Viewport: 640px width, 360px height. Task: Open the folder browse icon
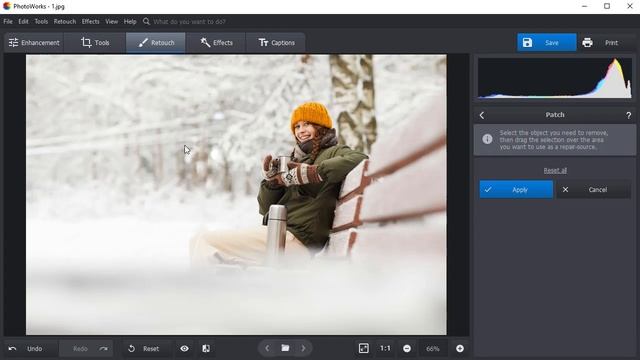(x=285, y=348)
